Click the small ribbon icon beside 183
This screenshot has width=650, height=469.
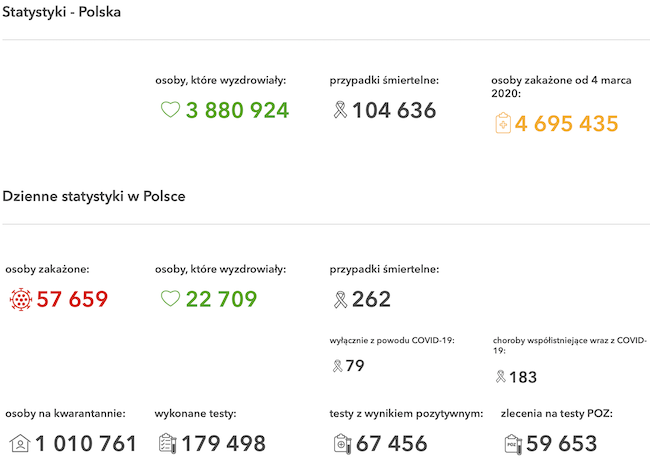pyautogui.click(x=500, y=377)
